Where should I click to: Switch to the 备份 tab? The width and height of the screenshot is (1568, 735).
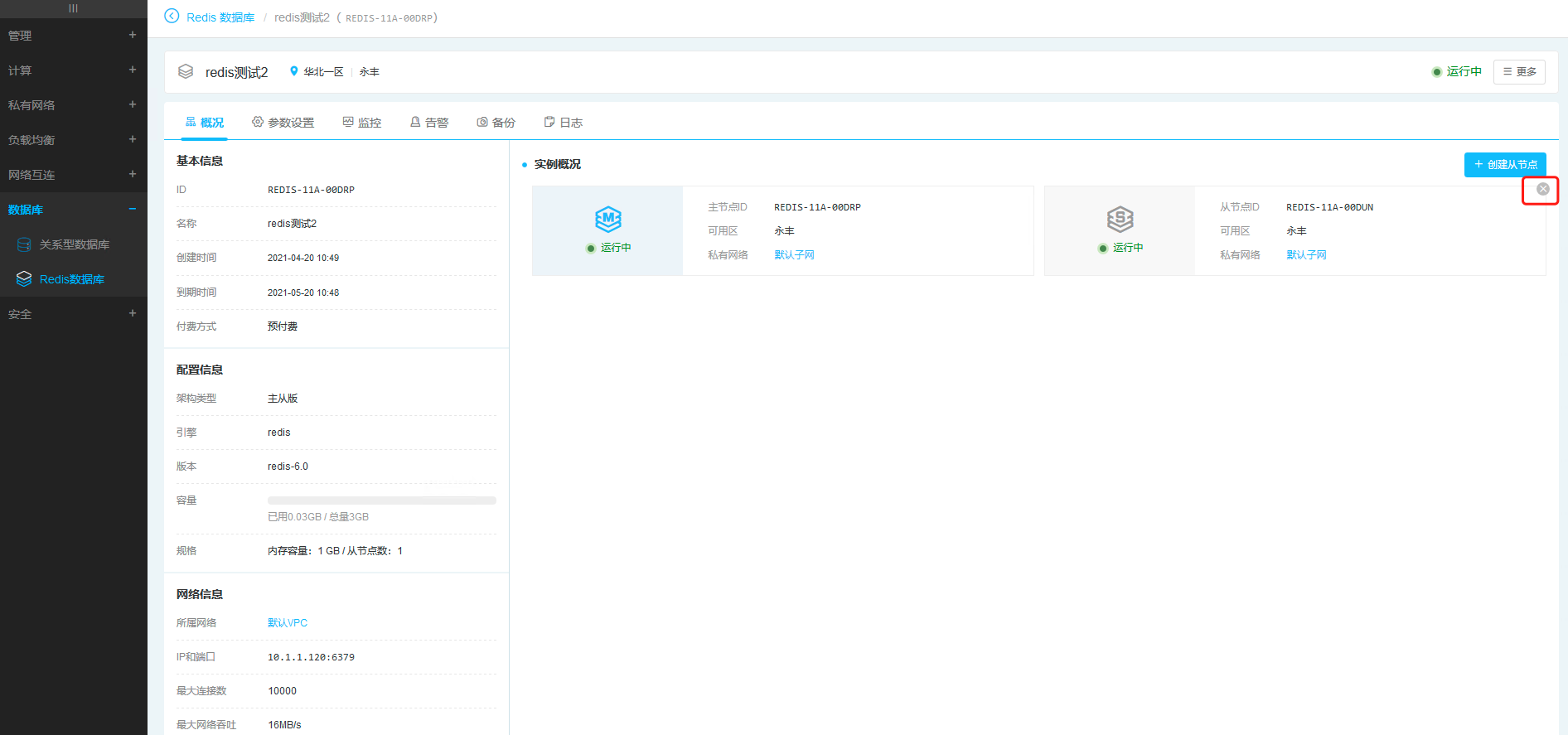[496, 123]
